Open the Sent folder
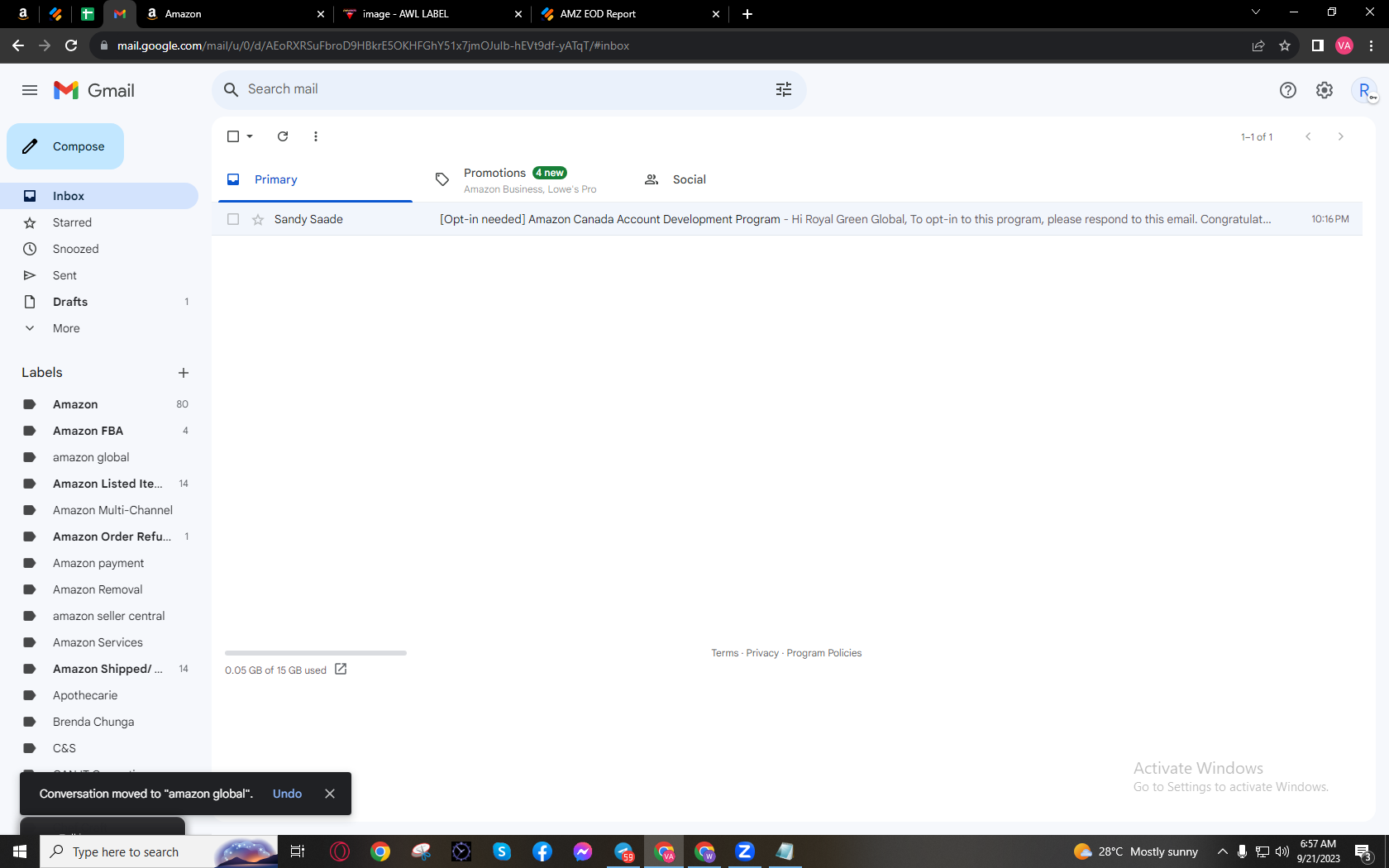 pyautogui.click(x=99, y=275)
